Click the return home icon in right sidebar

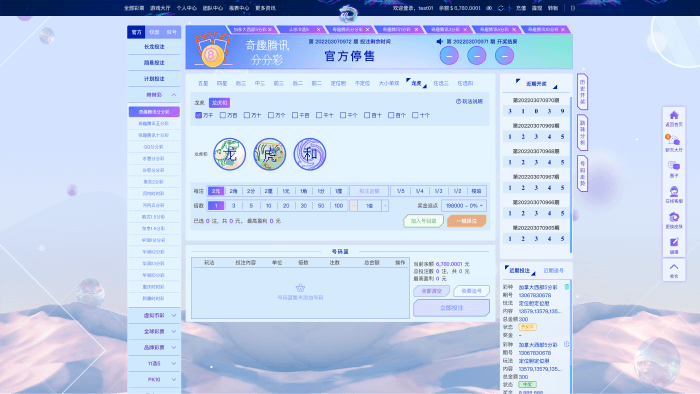coord(674,115)
